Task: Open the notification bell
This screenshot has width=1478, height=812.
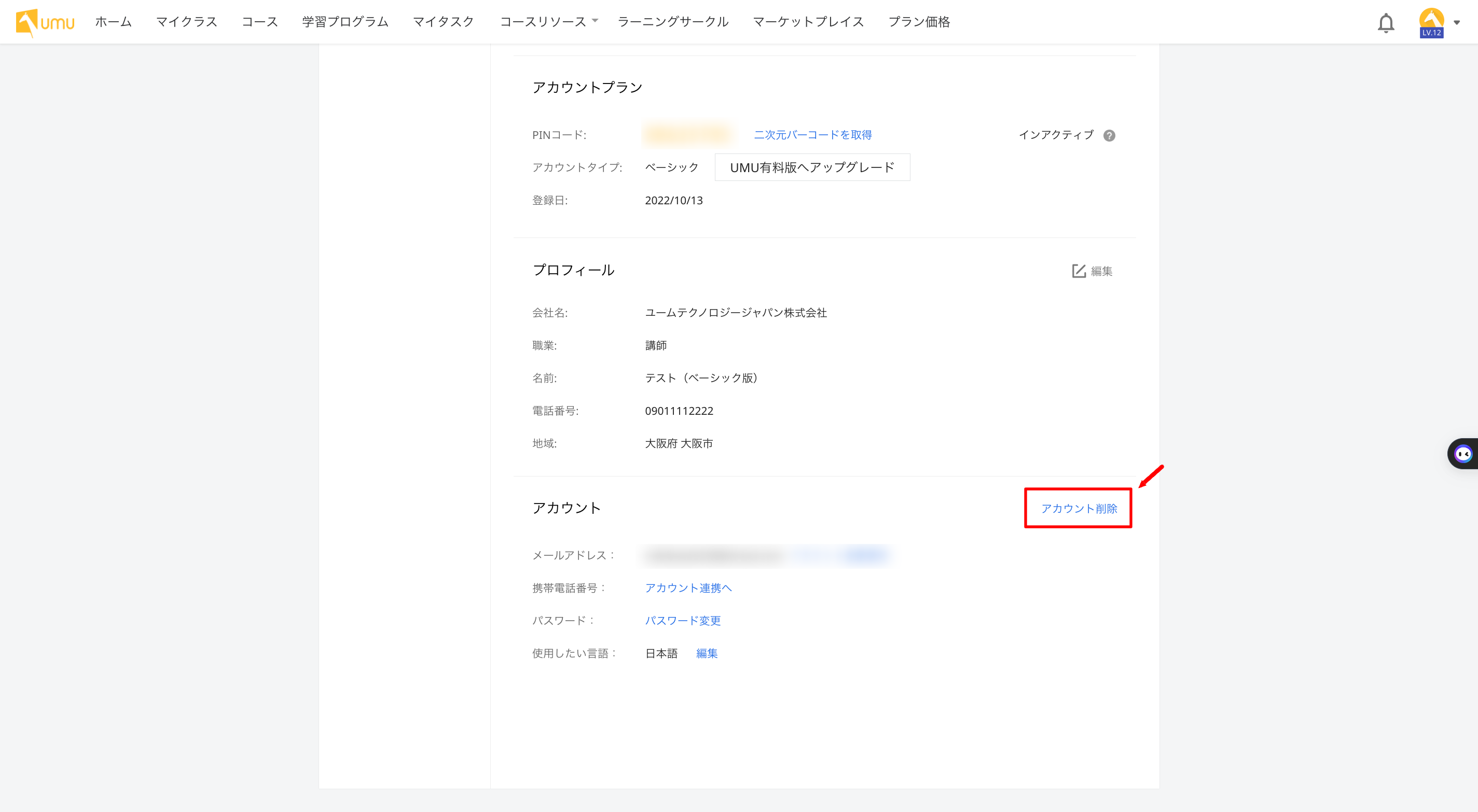Action: pos(1386,23)
